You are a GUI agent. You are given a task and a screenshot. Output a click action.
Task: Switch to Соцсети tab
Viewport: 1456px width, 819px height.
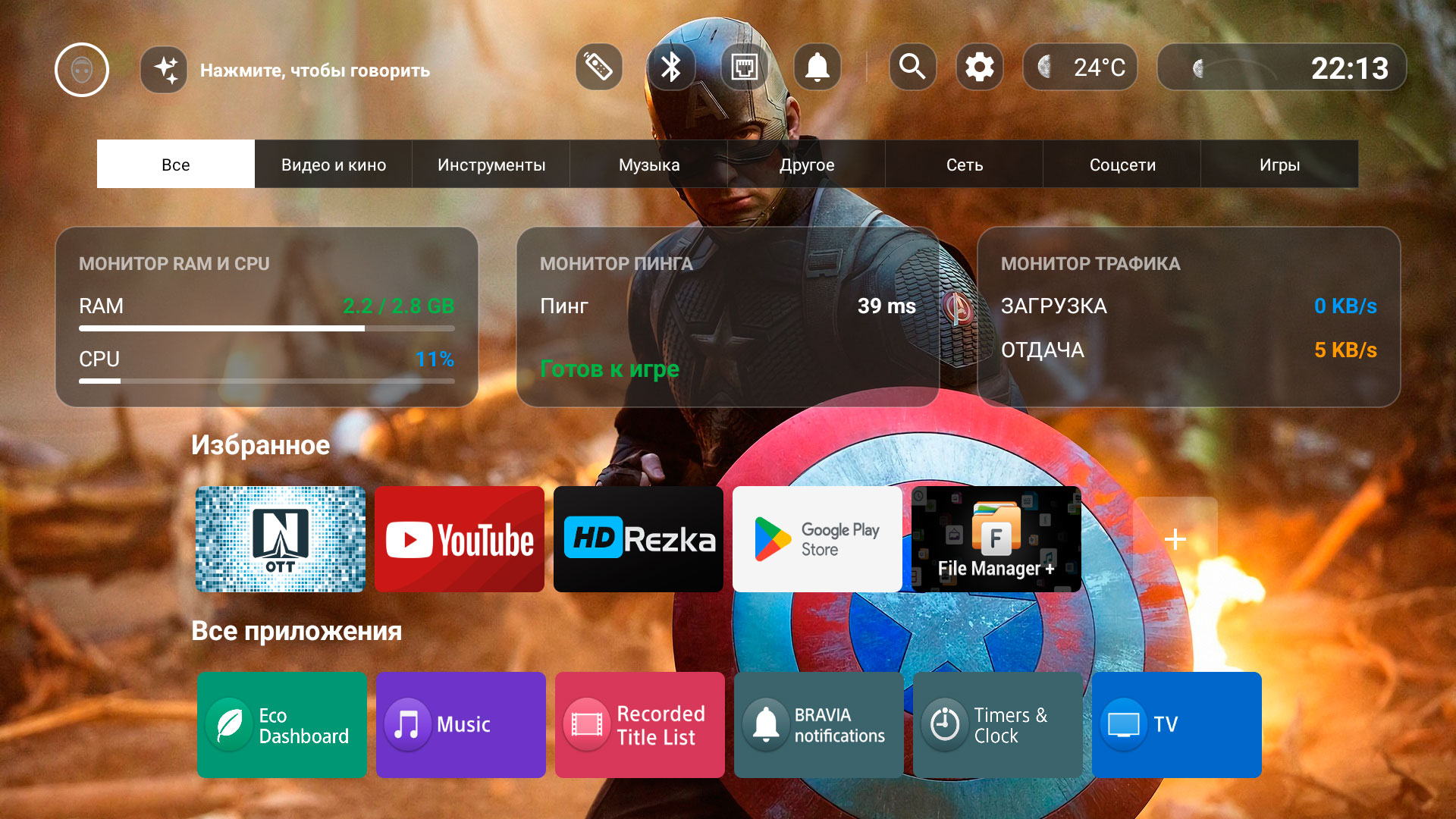point(1122,164)
